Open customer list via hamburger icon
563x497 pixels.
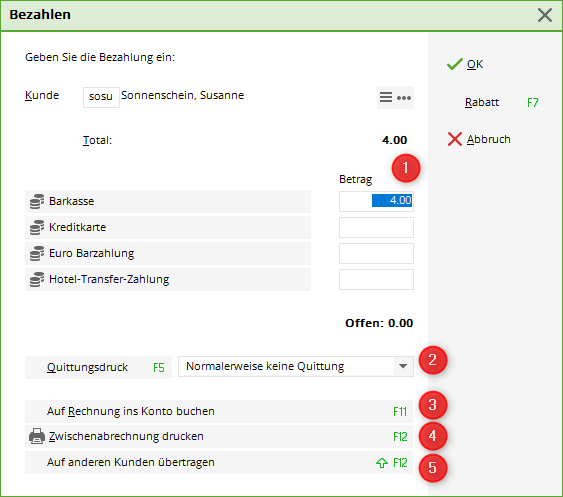pos(386,97)
